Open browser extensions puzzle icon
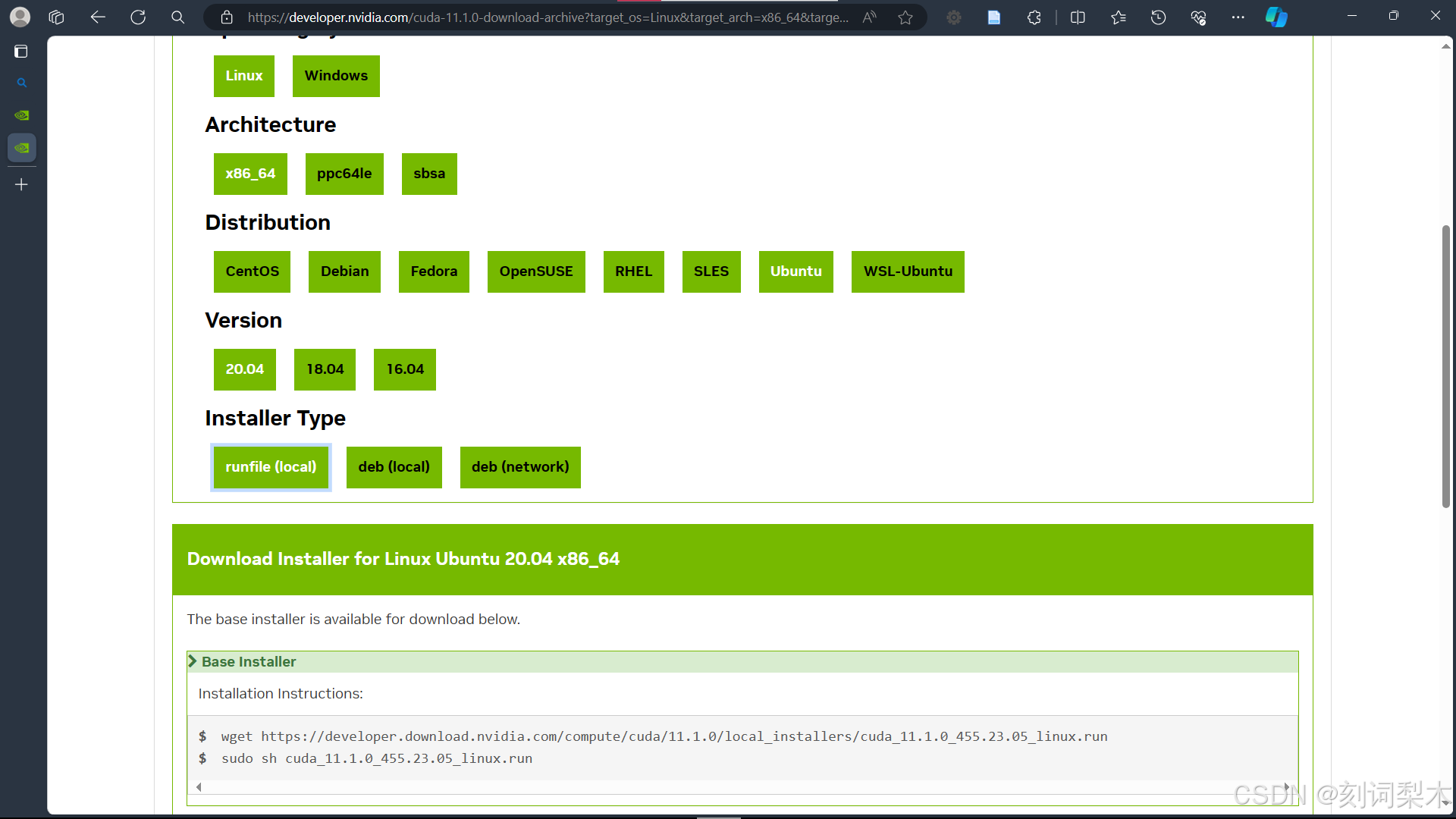This screenshot has height=819, width=1456. pos(1034,17)
